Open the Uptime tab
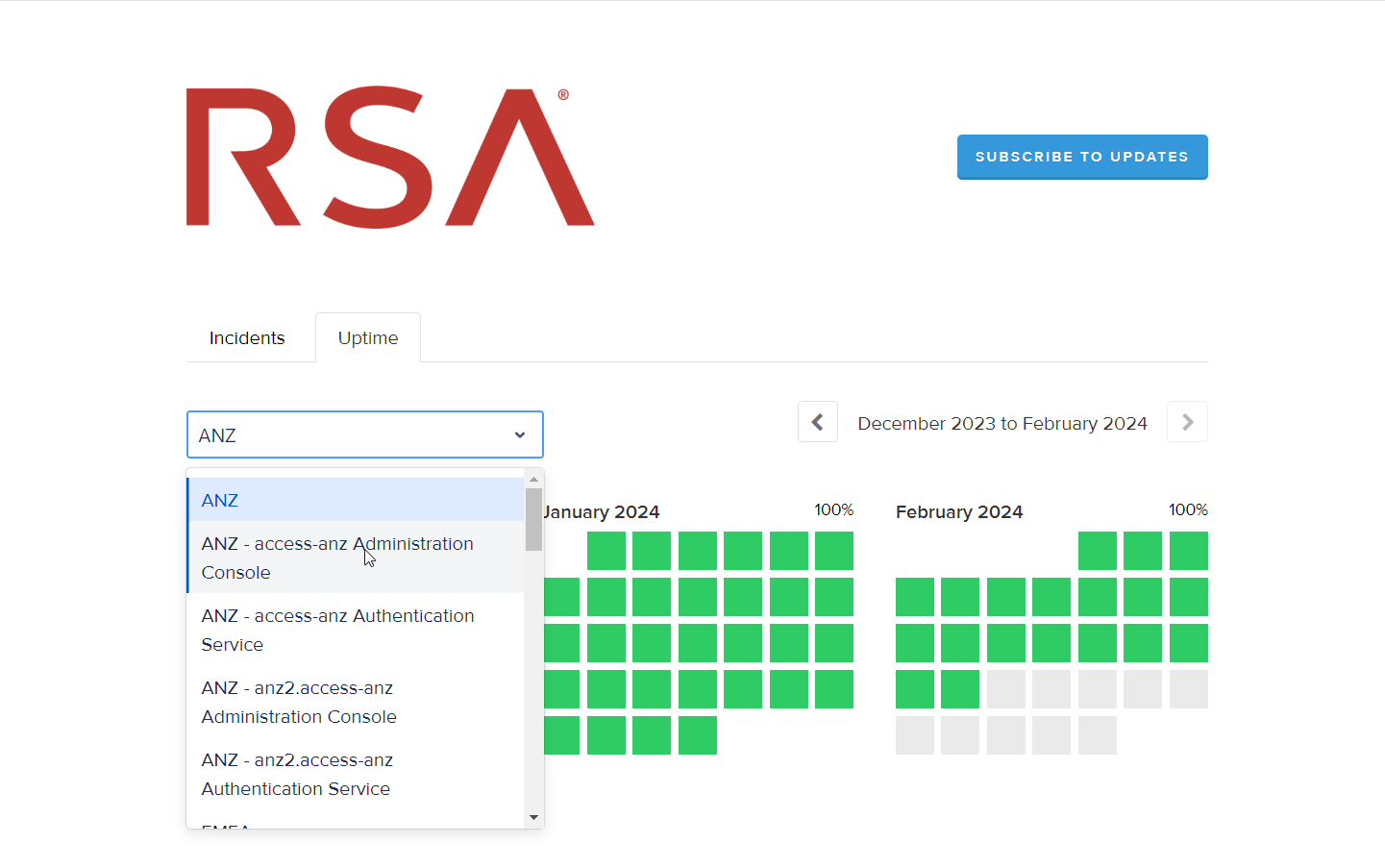 point(368,338)
